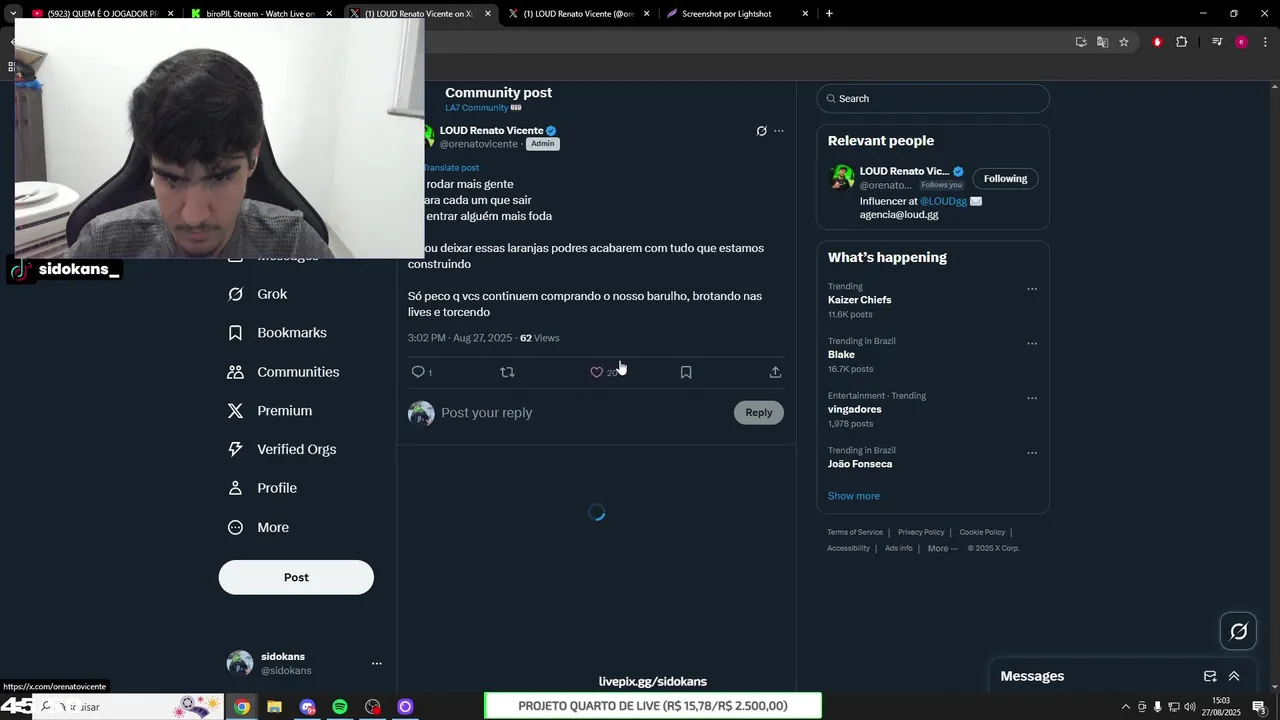Click the Reply button
Screen dimensions: 1280x720
[759, 412]
